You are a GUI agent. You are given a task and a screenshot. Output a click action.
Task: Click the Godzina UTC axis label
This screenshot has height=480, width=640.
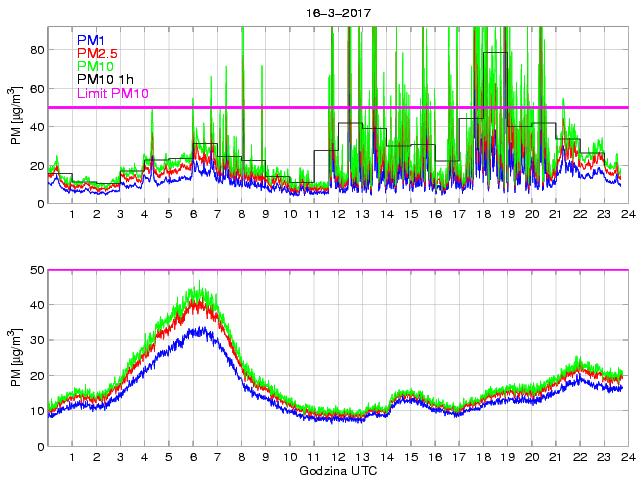[338, 470]
